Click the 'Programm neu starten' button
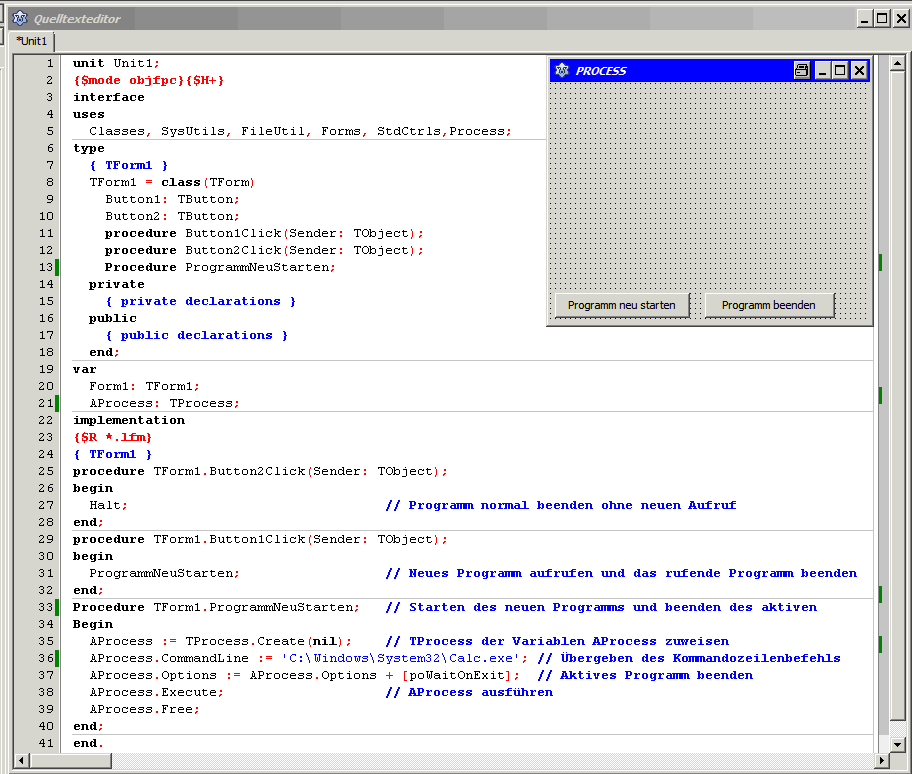This screenshot has height=774, width=912. pyautogui.click(x=622, y=305)
